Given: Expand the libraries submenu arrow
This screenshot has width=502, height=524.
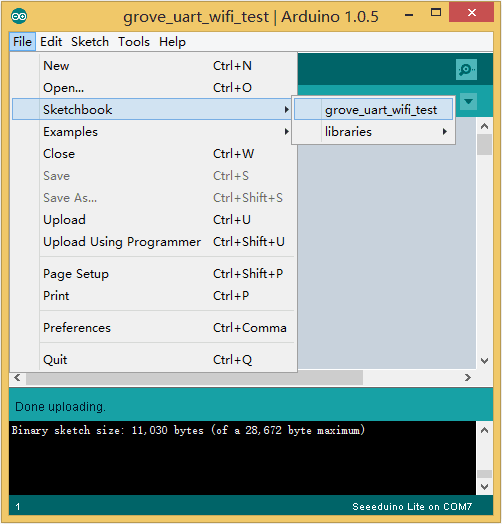Looking at the screenshot, I should [x=445, y=132].
